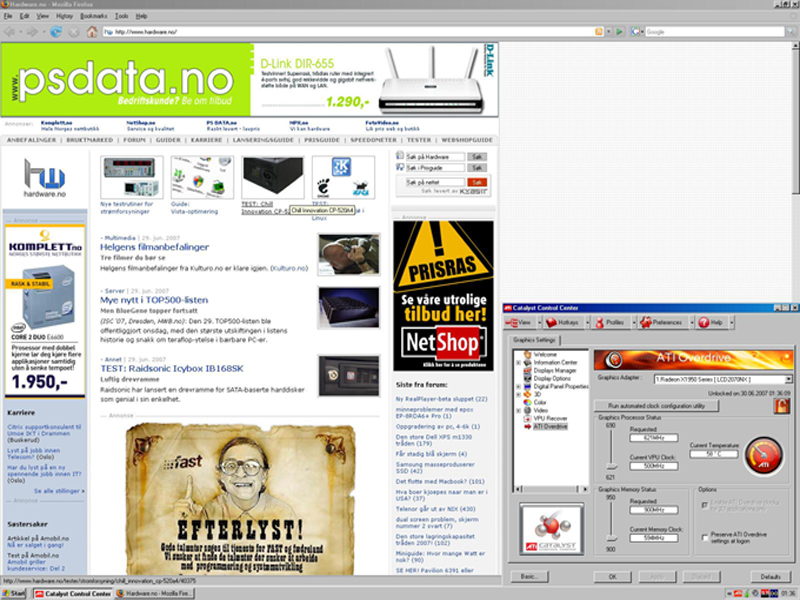800x600 pixels.
Task: Expand Information Center tree node
Action: tap(518, 363)
